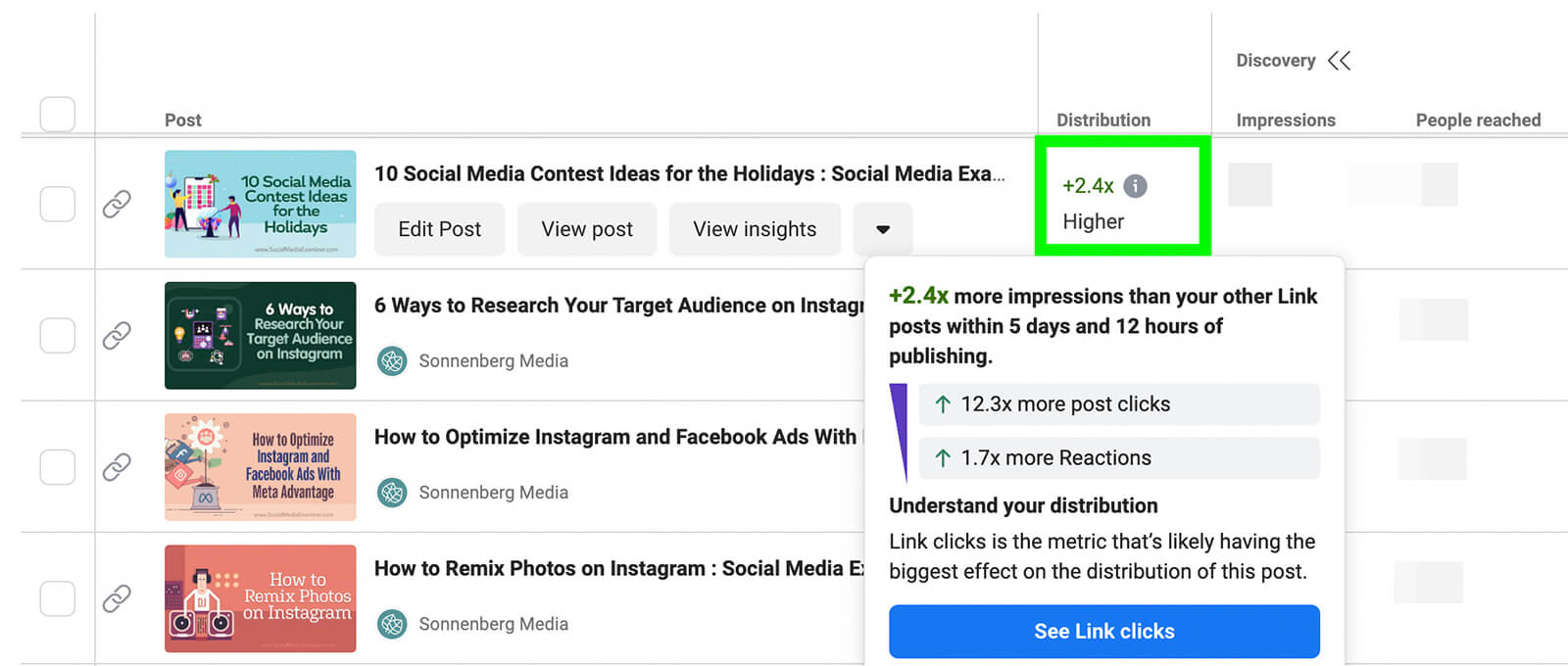Click link icon of Remix Photos row
The image size is (1568, 666).
117,597
